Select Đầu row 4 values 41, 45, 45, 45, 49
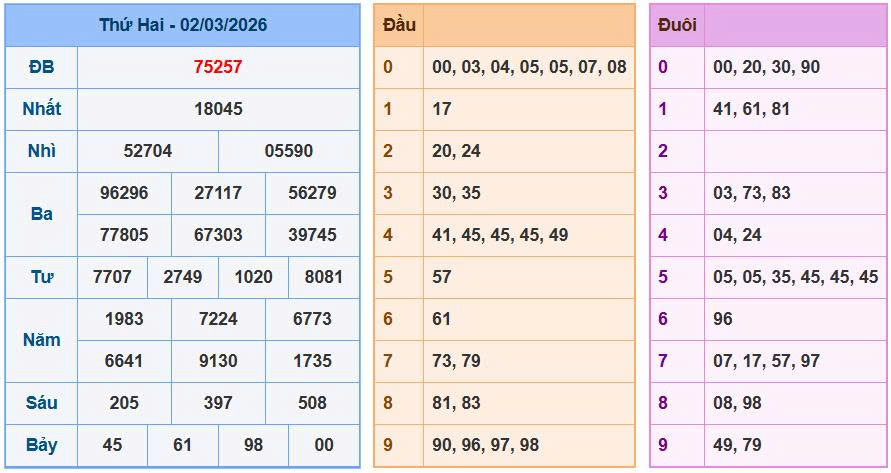The width and height of the screenshot is (891, 473). 500,235
